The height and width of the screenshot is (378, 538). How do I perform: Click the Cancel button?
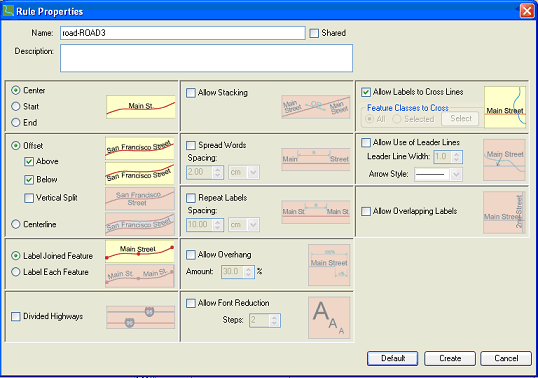click(506, 358)
